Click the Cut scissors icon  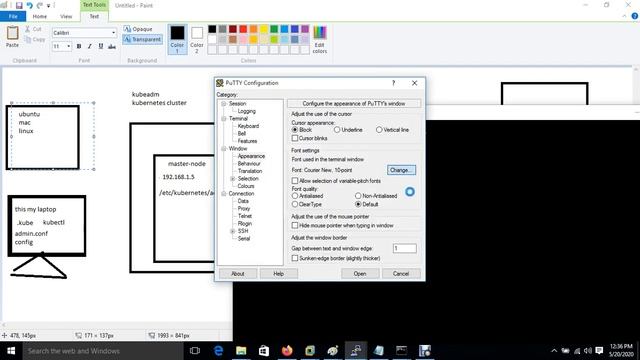point(27,29)
